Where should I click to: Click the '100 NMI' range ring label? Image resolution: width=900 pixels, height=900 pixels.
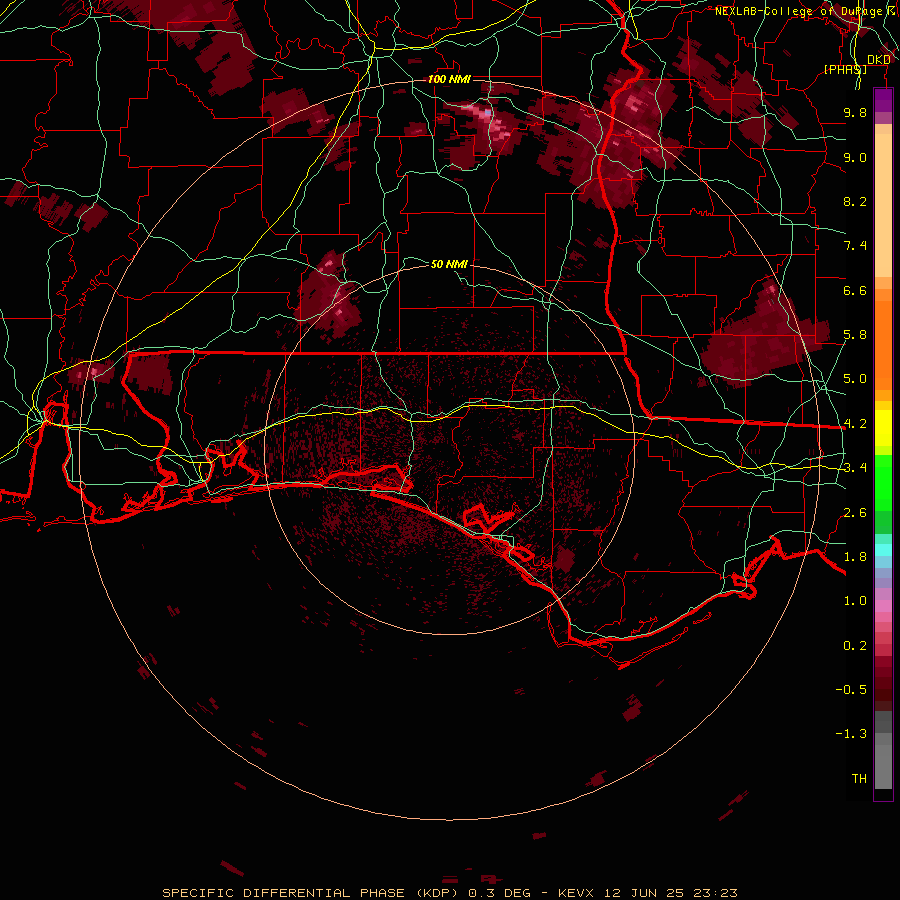[x=449, y=79]
